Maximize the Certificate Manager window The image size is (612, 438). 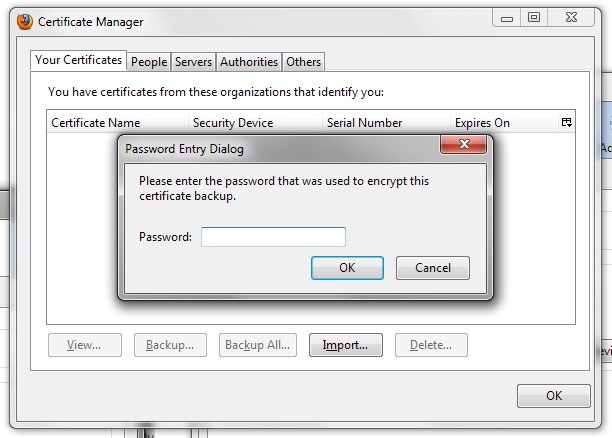pyautogui.click(x=534, y=17)
